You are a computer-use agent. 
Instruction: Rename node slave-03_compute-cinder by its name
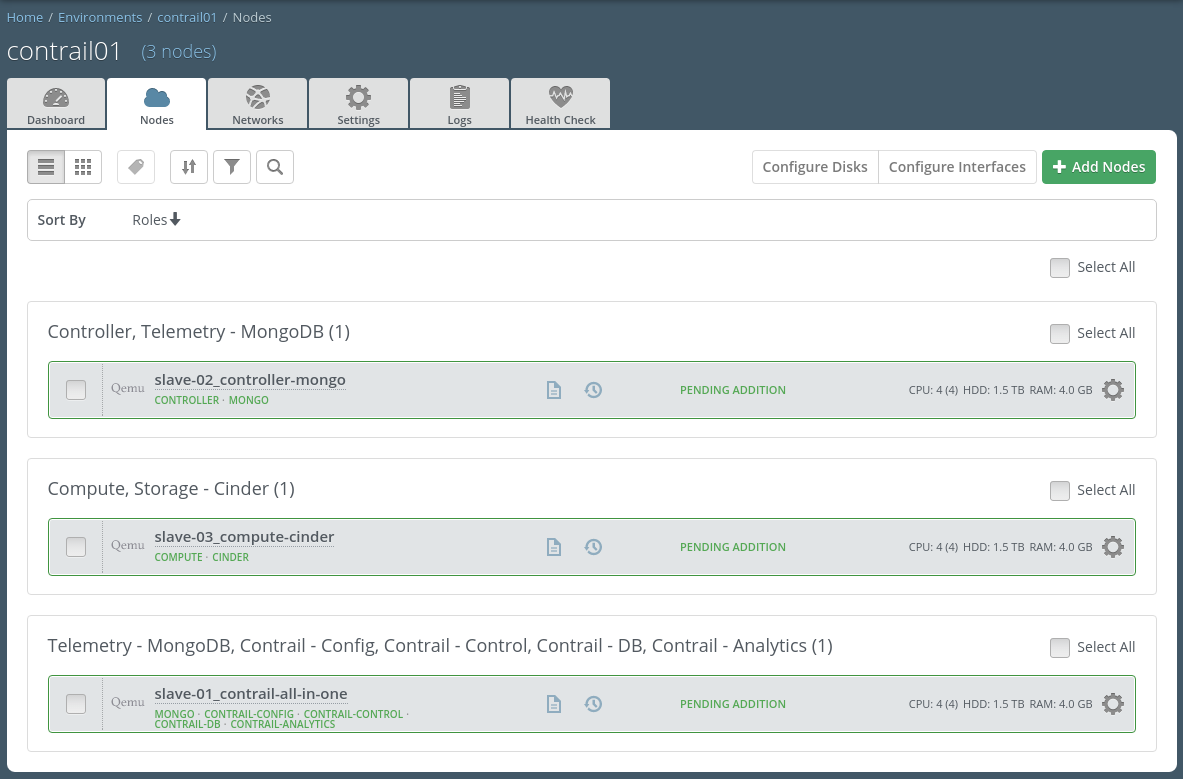[244, 536]
